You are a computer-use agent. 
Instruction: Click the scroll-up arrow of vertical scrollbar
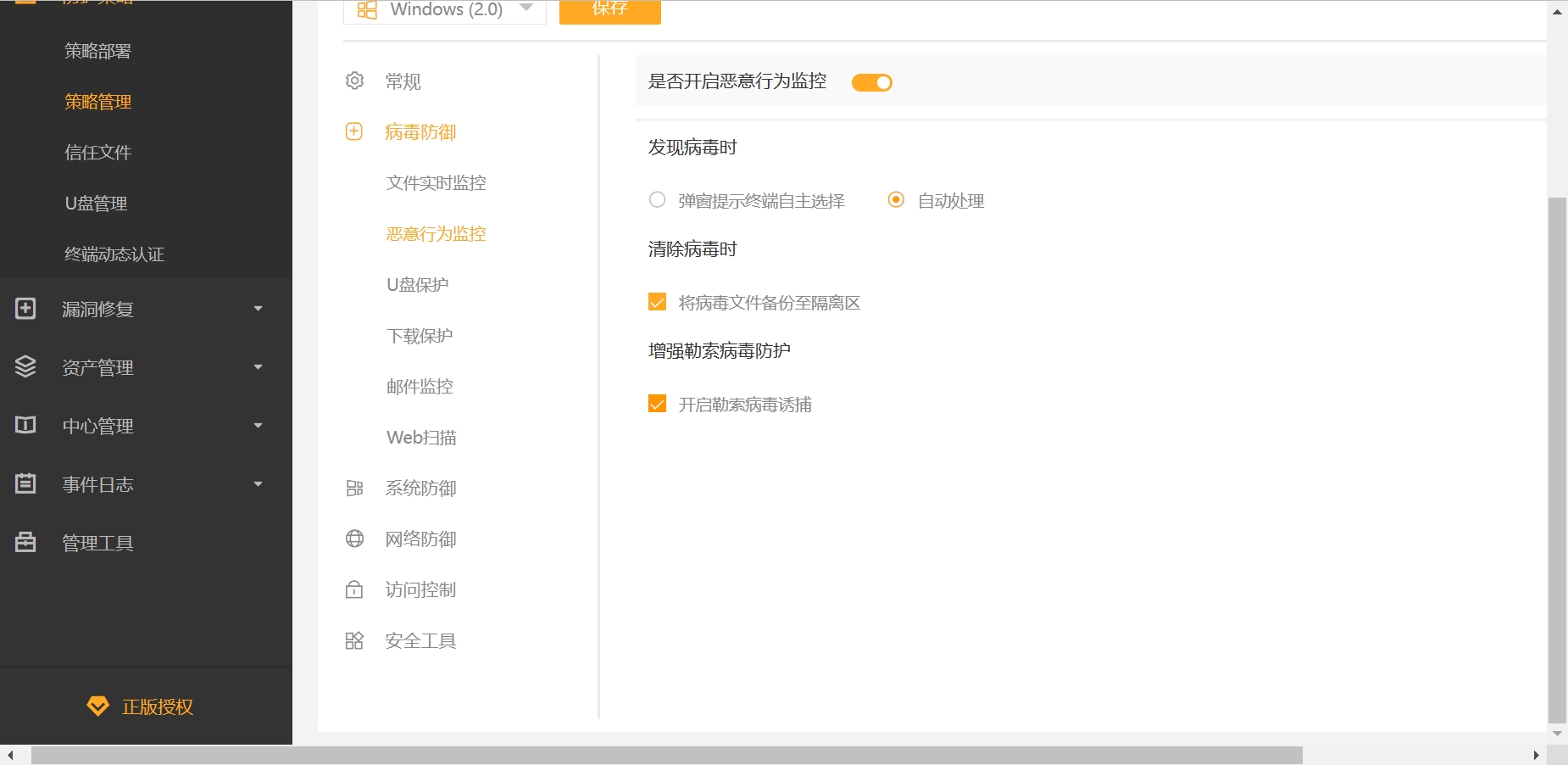pos(1557,12)
